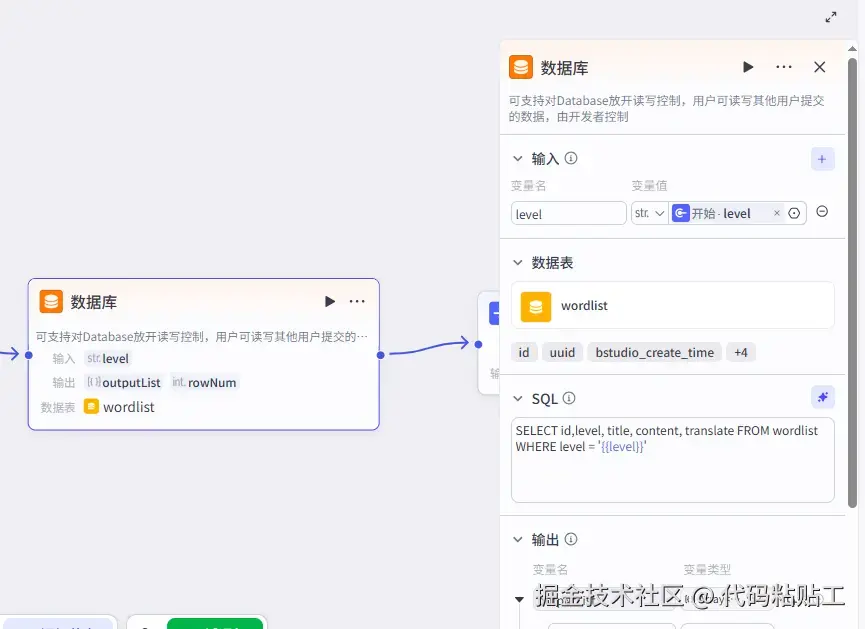
Task: Open canvas database node more menu
Action: pyautogui.click(x=357, y=301)
